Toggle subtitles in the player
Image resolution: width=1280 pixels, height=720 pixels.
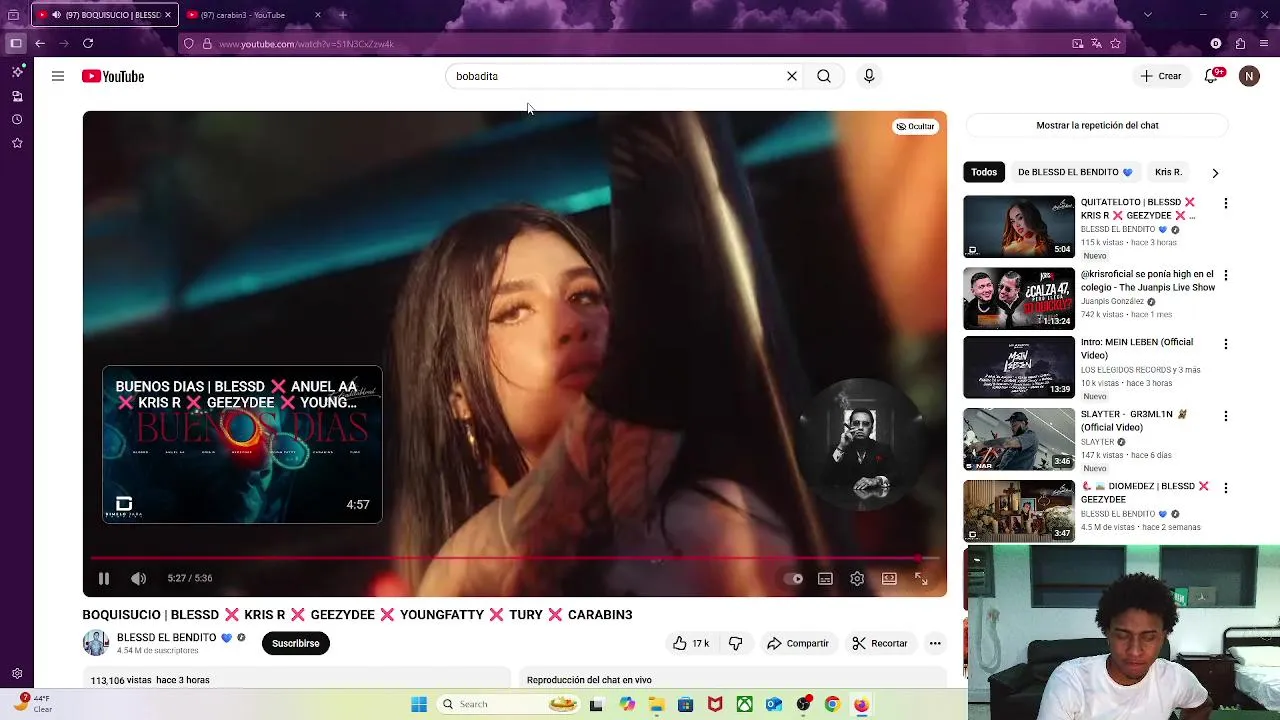coord(825,578)
